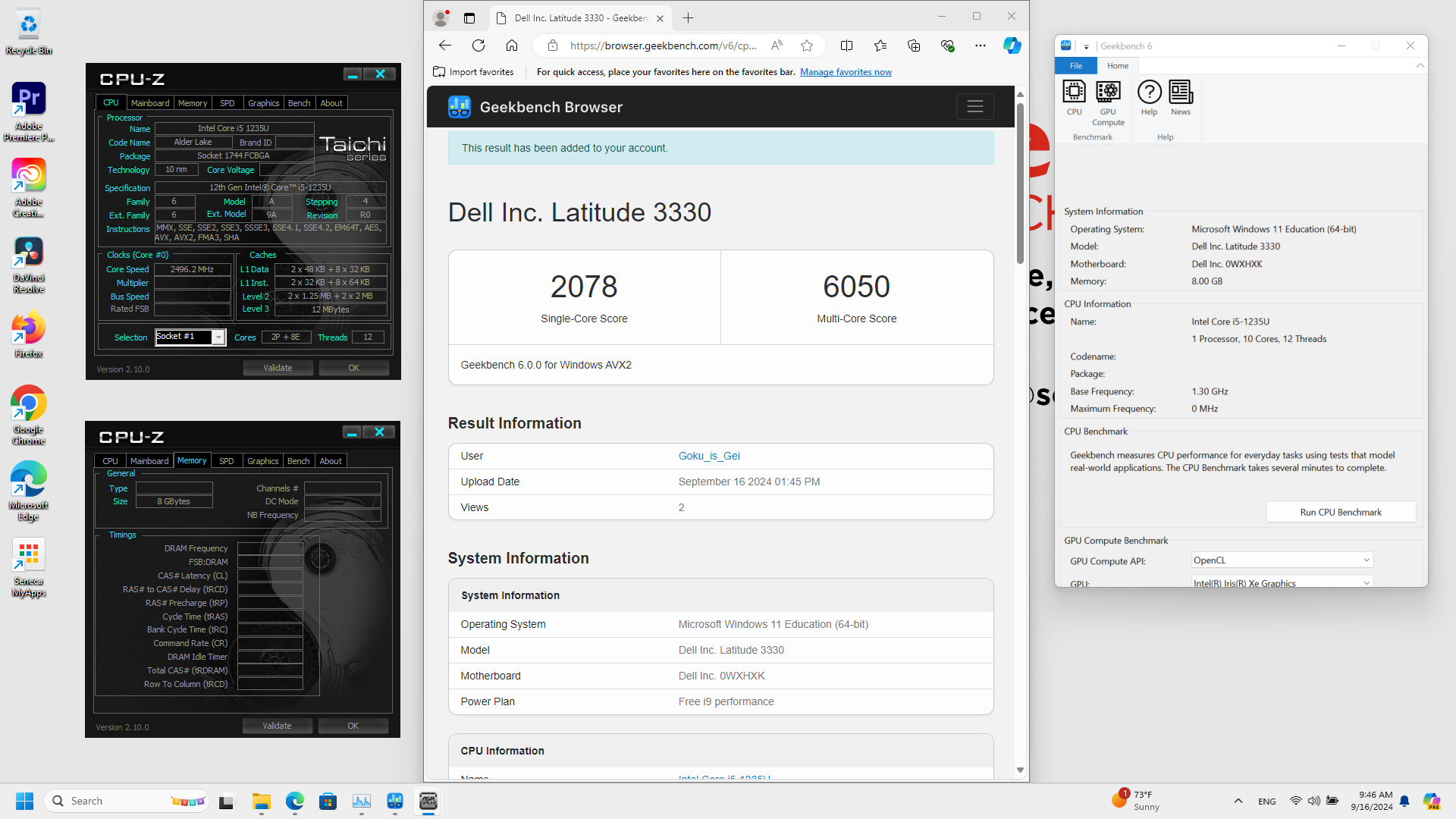Go to the Edge home page
1456x819 pixels.
click(x=512, y=45)
